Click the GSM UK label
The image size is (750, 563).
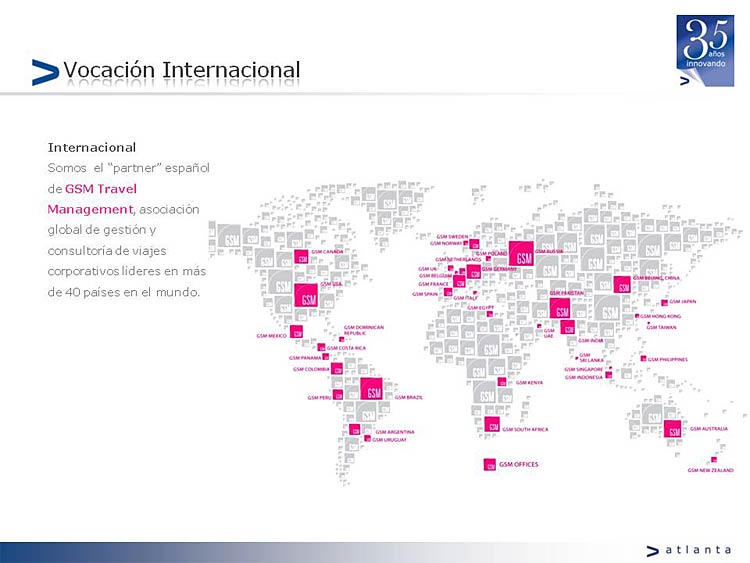pos(427,269)
